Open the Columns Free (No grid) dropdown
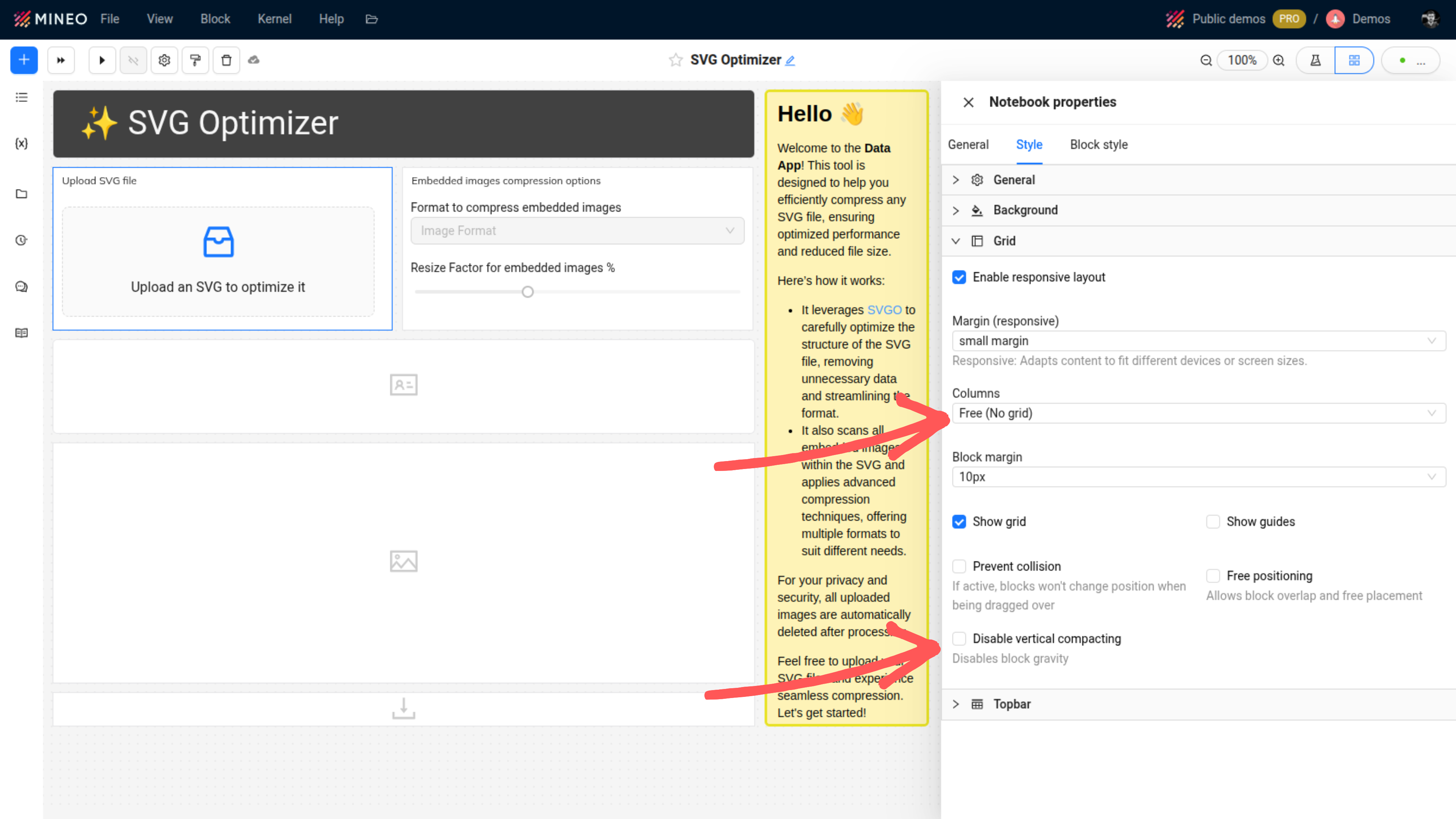Image resolution: width=1456 pixels, height=819 pixels. [x=1199, y=413]
